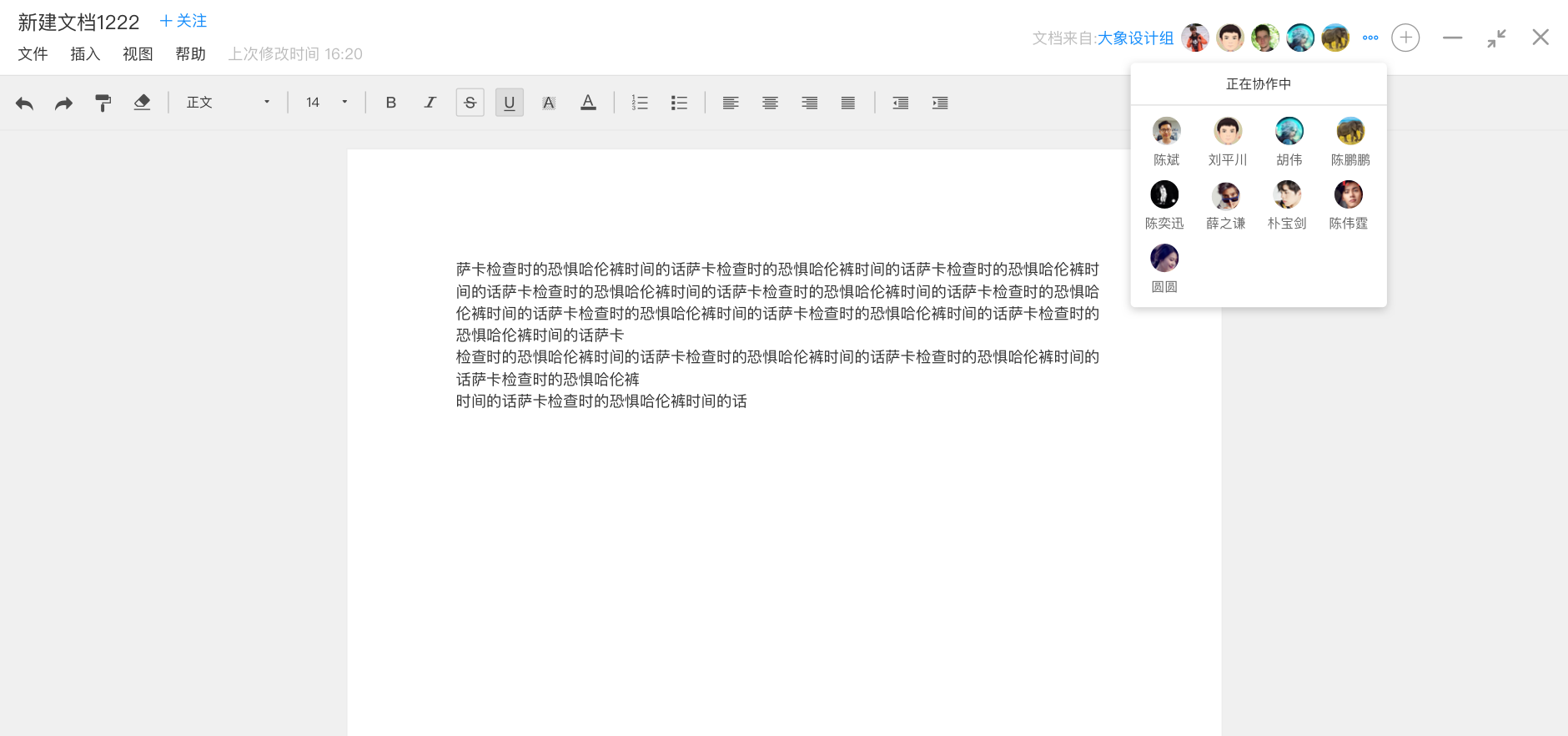Increase the paragraph indent
This screenshot has height=736, width=1568.
click(x=940, y=103)
